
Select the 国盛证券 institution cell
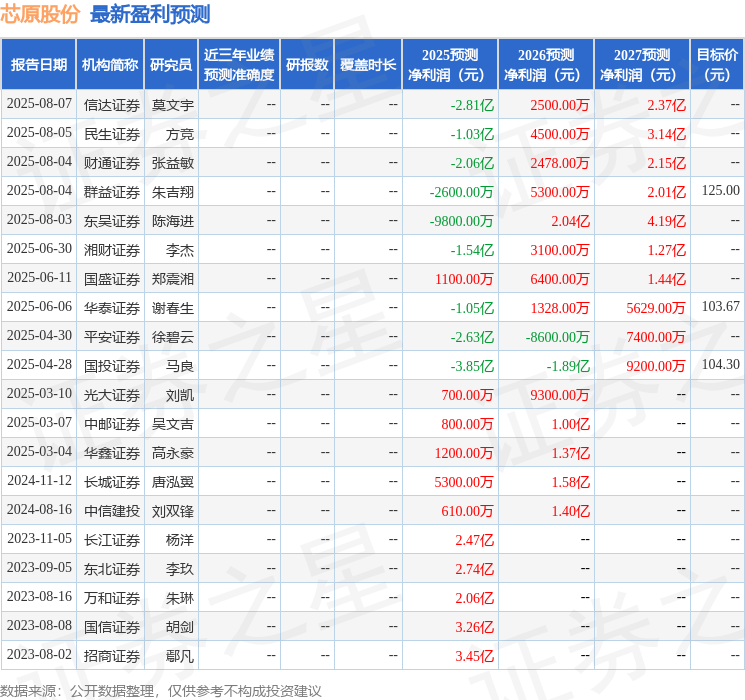point(112,279)
